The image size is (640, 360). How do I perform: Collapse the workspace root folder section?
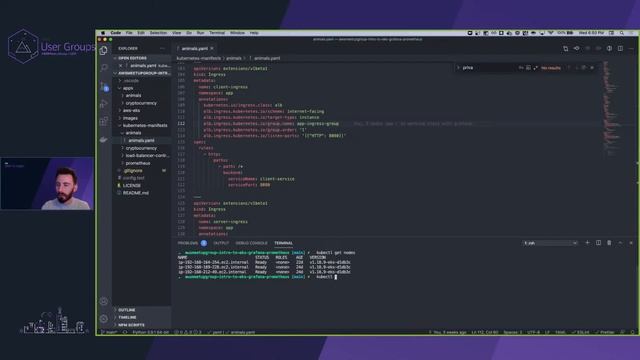[x=142, y=73]
